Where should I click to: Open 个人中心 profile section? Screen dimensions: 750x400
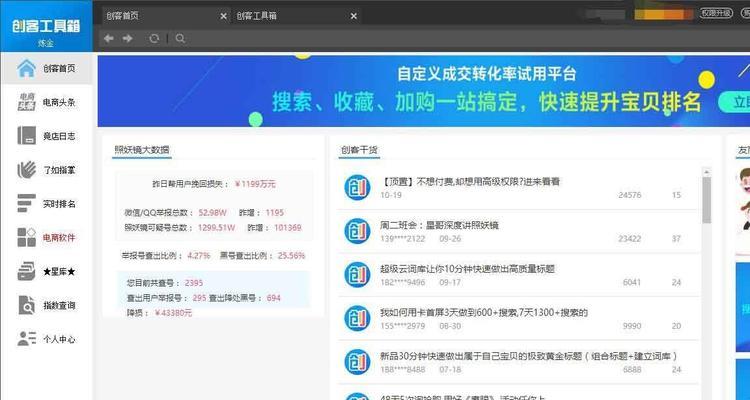[x=46, y=339]
